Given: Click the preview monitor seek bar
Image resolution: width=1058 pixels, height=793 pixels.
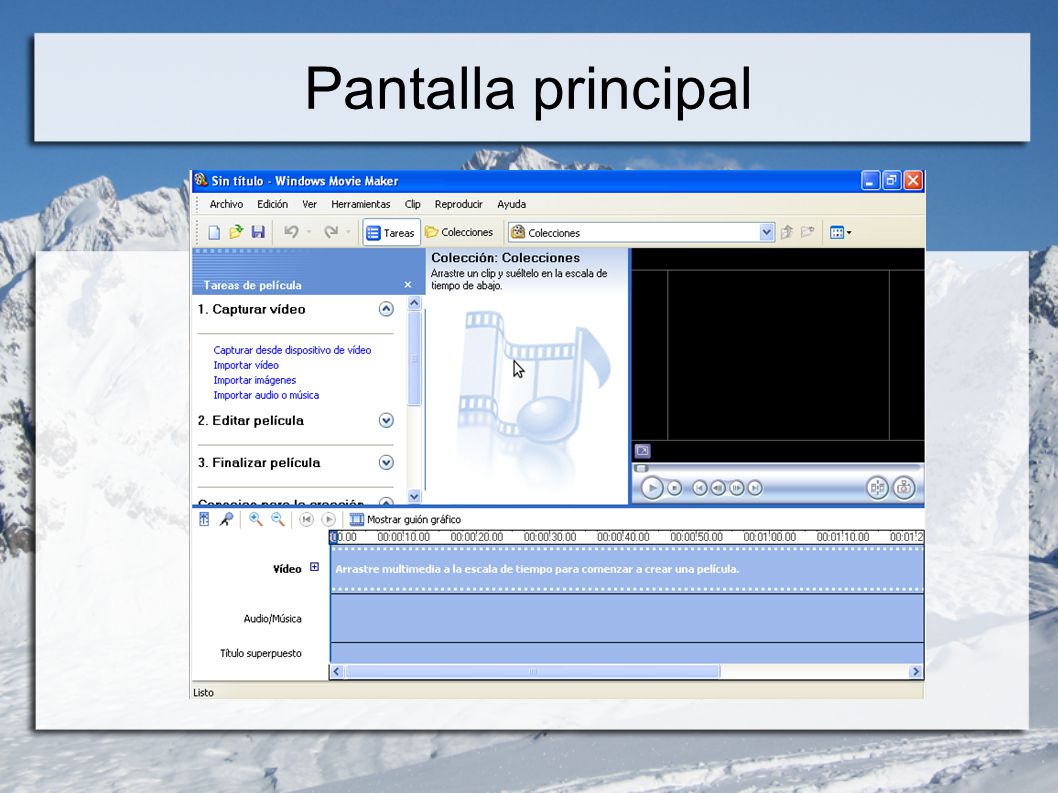Looking at the screenshot, I should point(777,468).
